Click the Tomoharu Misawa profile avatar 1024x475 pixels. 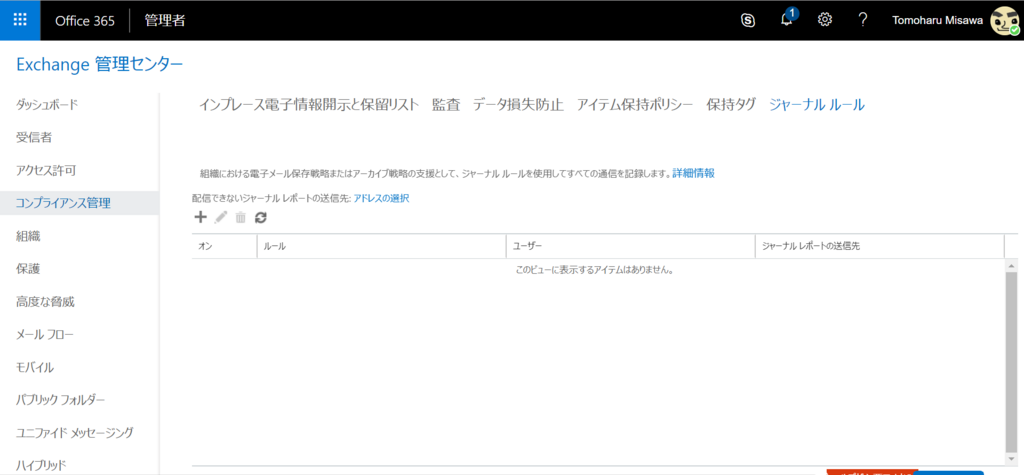pos(1005,21)
